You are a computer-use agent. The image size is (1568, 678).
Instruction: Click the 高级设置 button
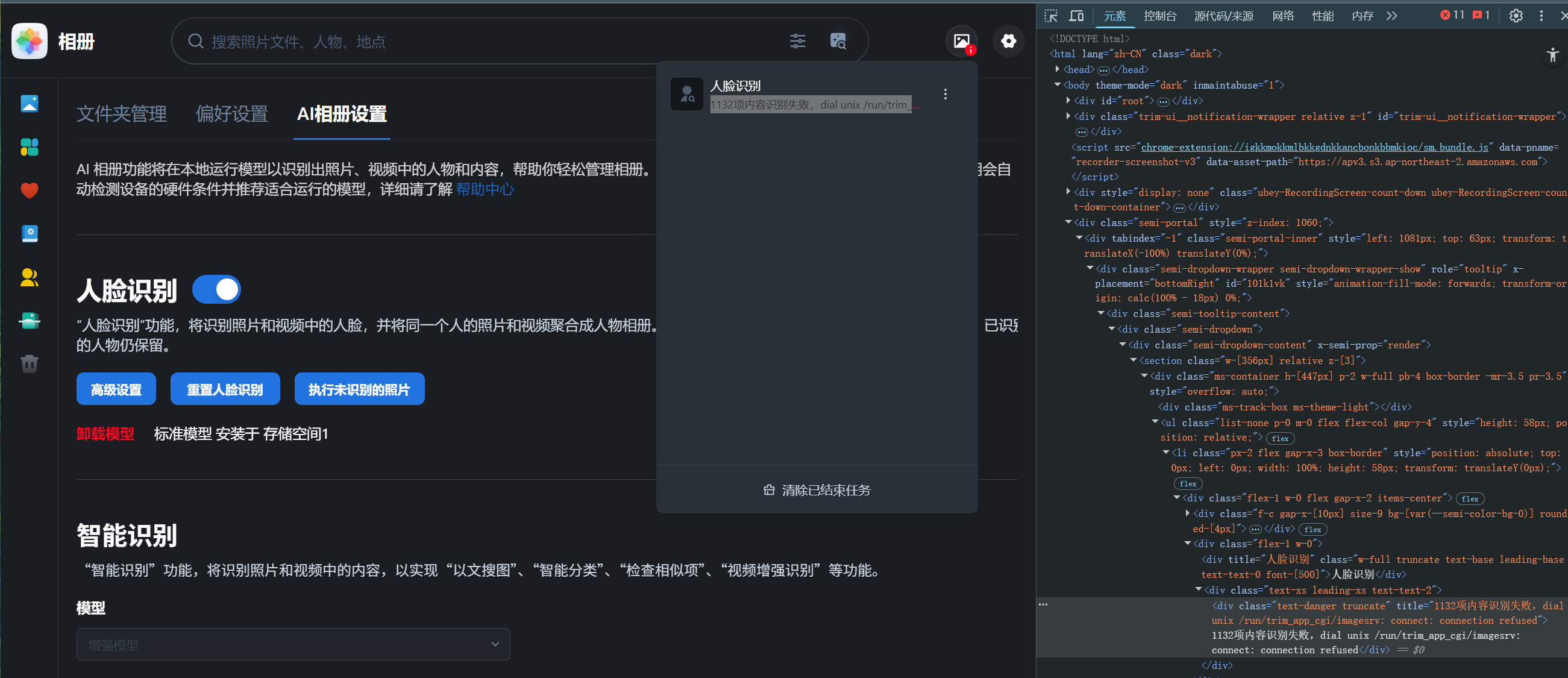(116, 389)
